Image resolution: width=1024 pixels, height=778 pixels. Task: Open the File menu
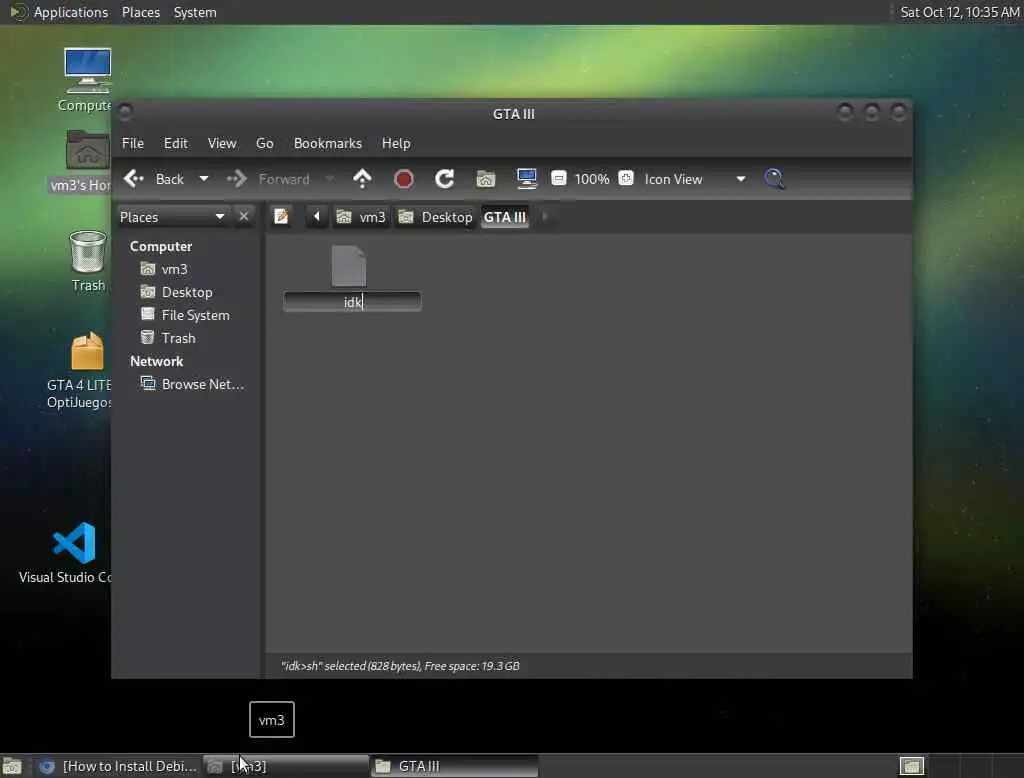point(133,143)
